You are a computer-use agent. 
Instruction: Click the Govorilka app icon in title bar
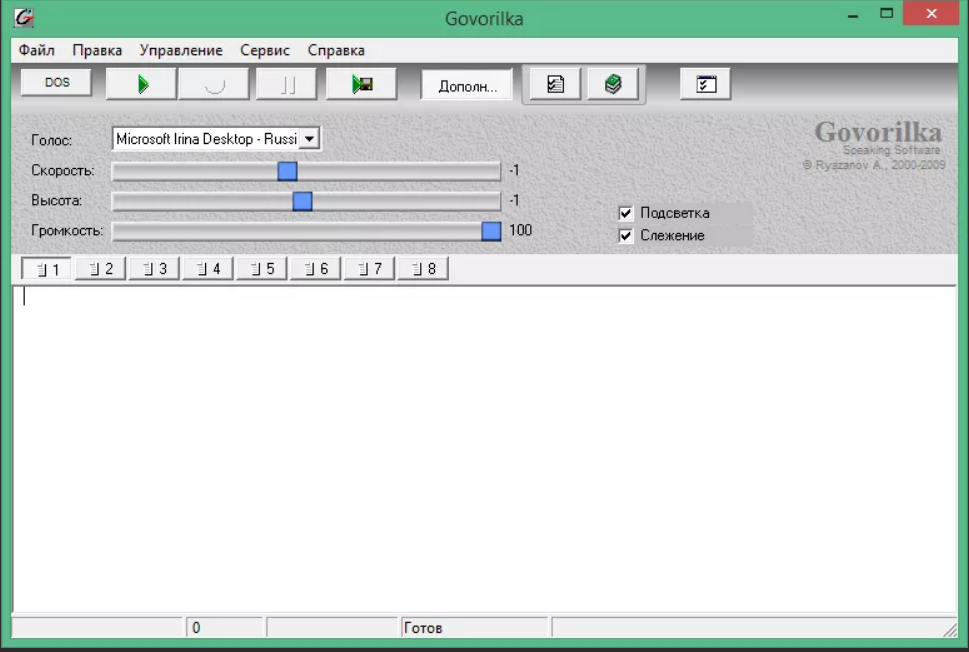coord(23,17)
